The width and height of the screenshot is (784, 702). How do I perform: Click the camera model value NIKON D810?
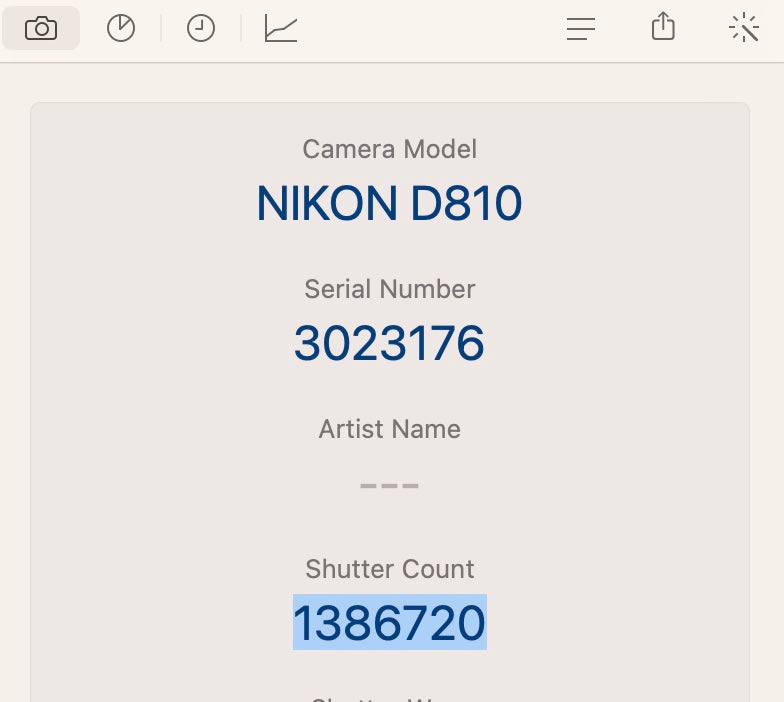coord(390,203)
